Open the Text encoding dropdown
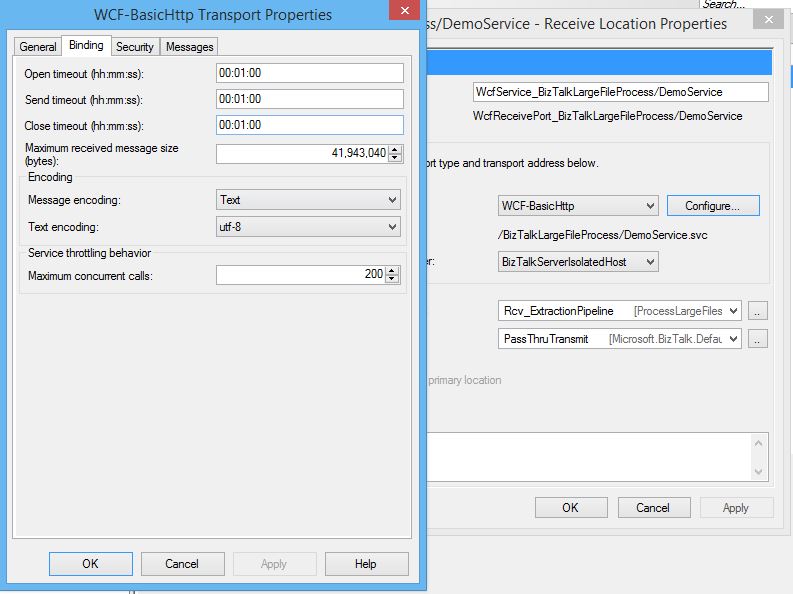The height and width of the screenshot is (594, 793). 308,226
